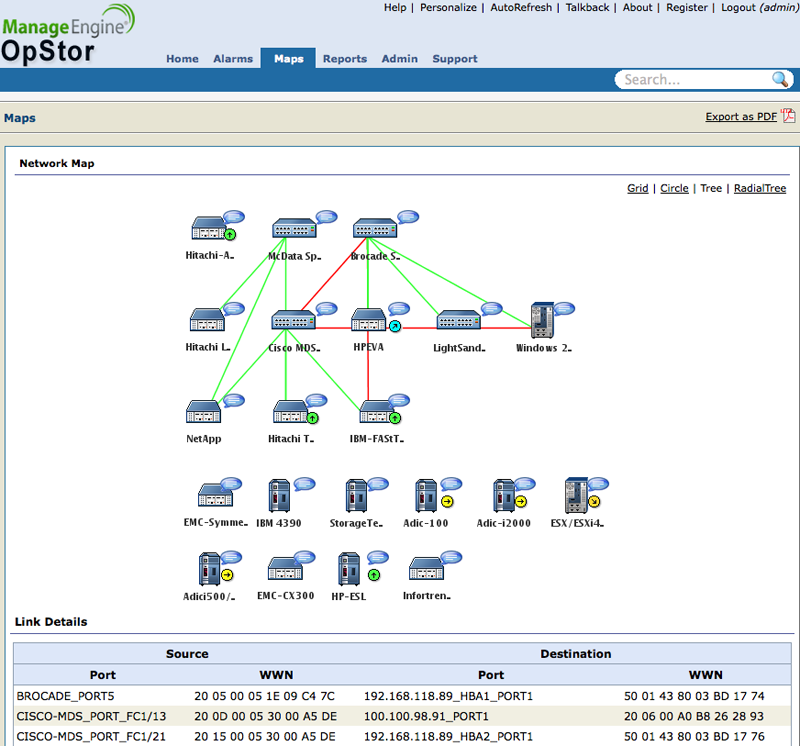800x746 pixels.
Task: Select the EMC-CX300 storage icon
Action: point(285,568)
